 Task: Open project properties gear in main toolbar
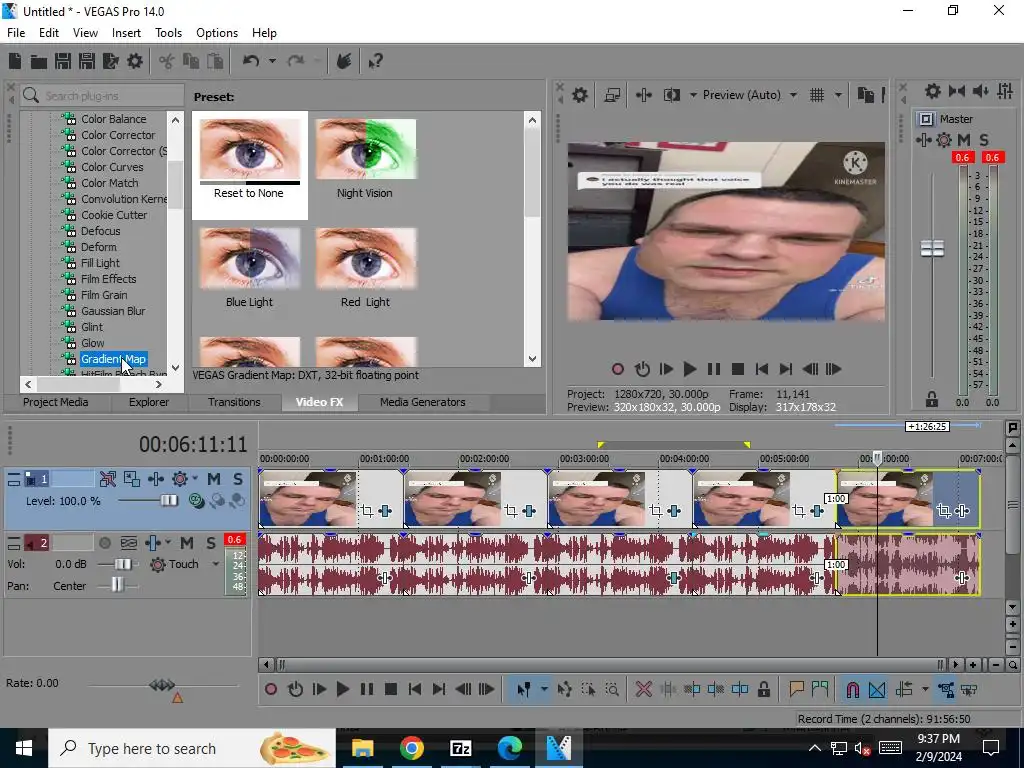coord(135,61)
